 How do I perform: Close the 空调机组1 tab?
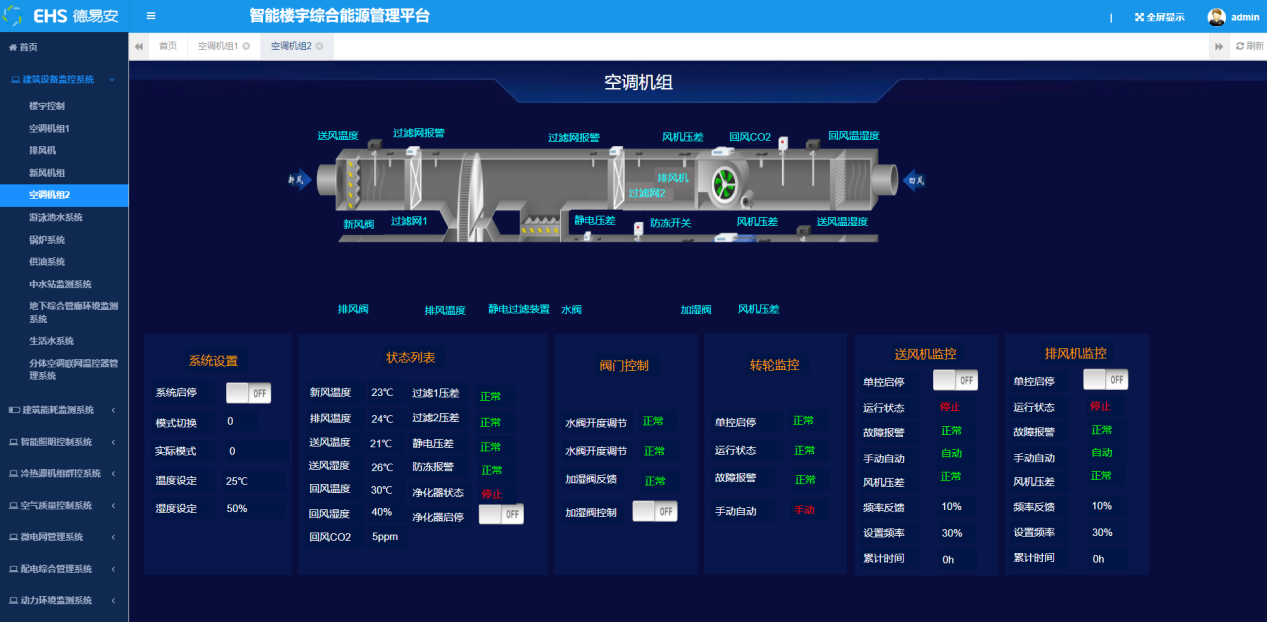tap(246, 46)
